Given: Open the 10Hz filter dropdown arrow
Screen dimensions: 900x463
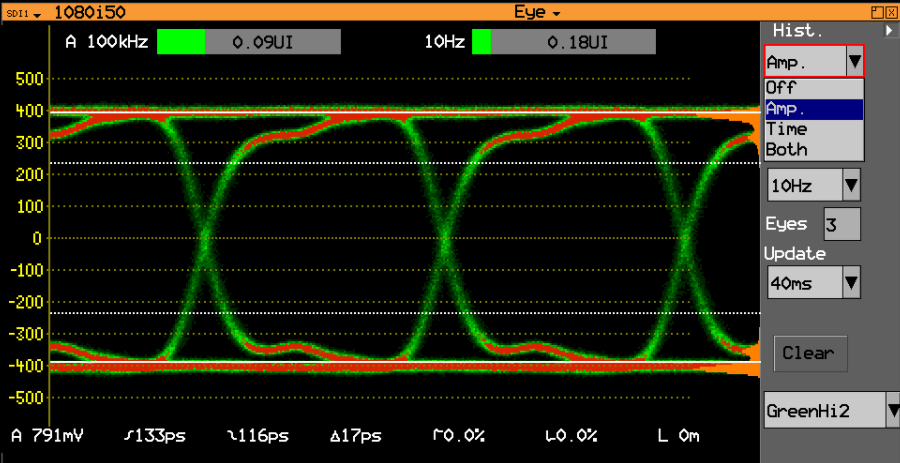Looking at the screenshot, I should click(851, 185).
